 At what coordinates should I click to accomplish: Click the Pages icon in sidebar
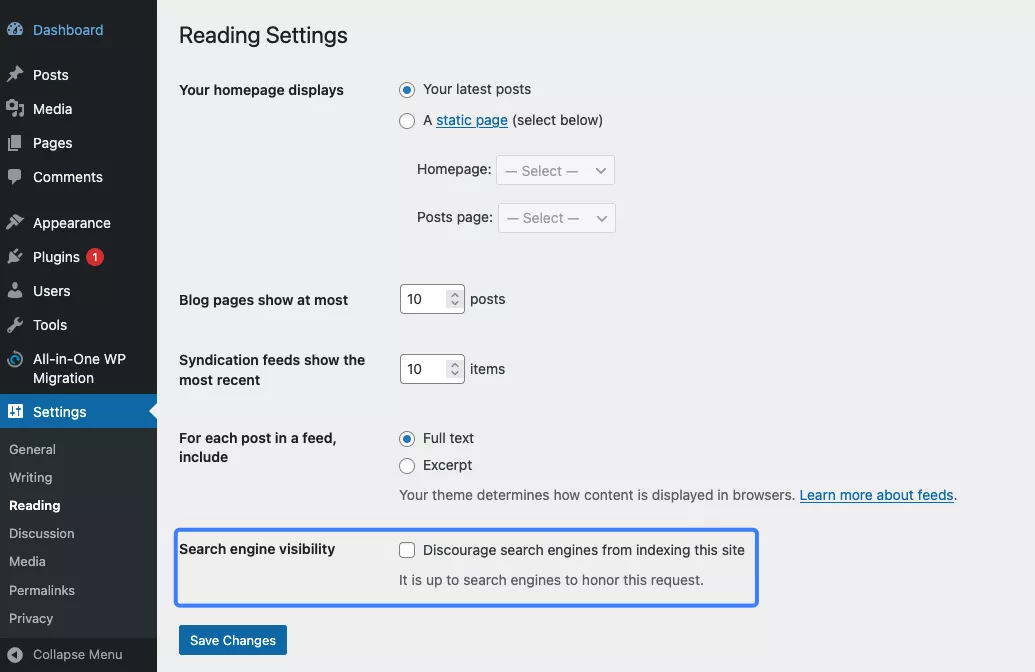point(15,143)
